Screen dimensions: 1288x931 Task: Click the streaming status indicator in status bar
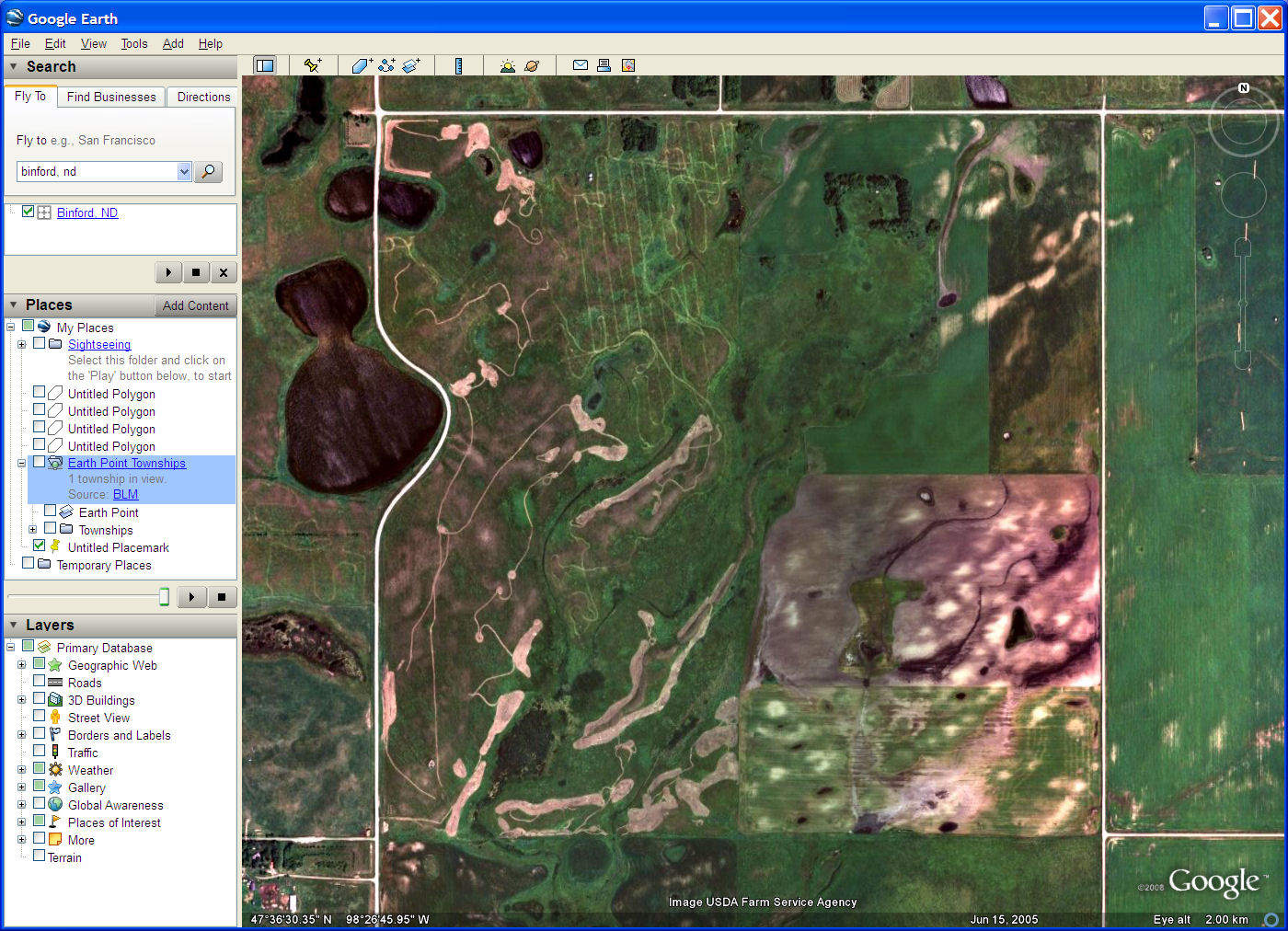(1271, 919)
